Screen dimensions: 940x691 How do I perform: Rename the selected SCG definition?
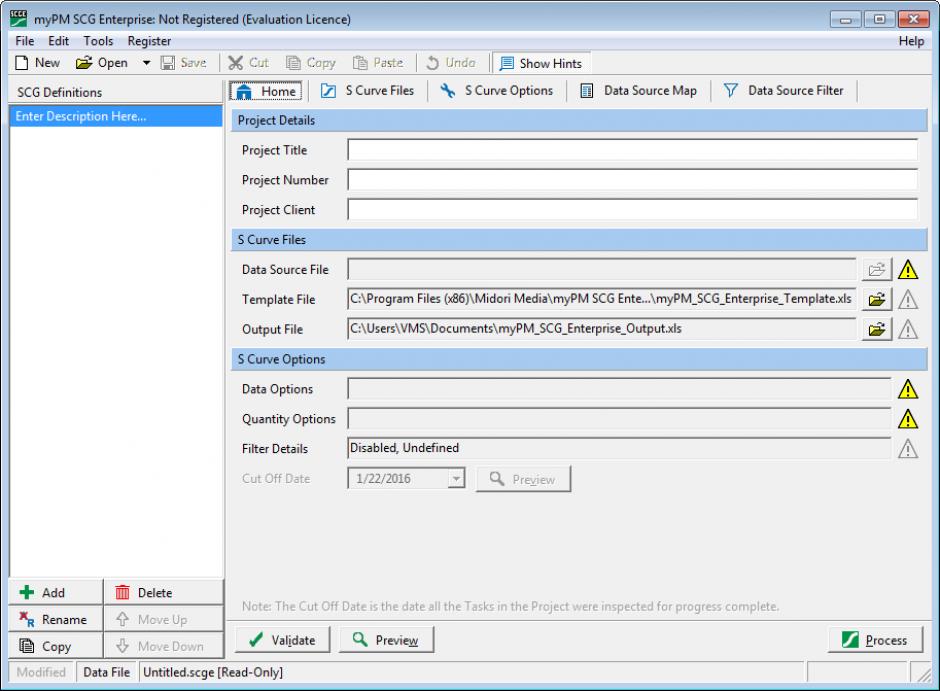tap(56, 620)
